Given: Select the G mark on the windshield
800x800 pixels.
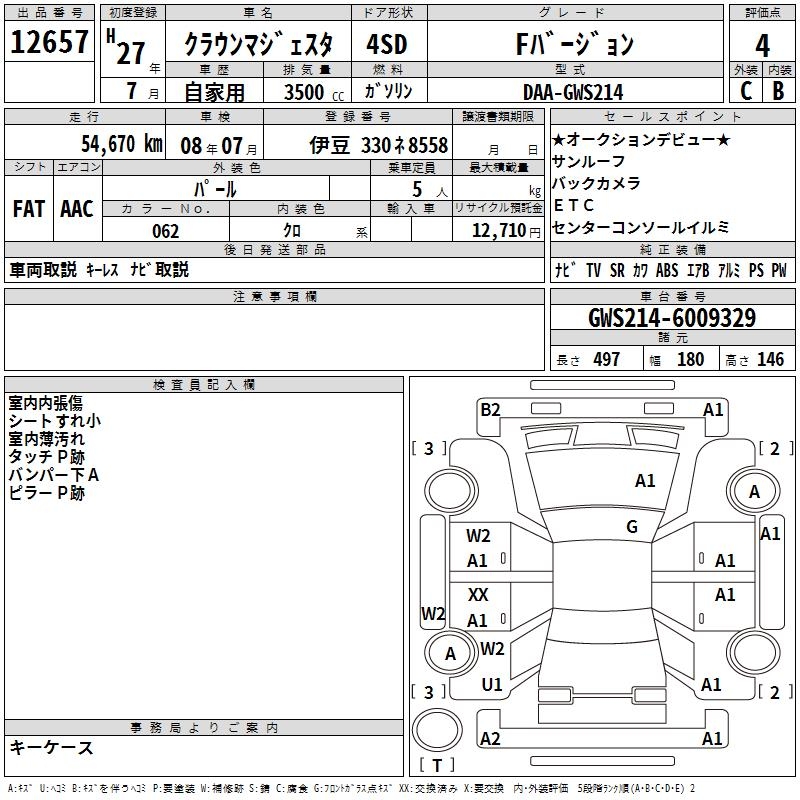Looking at the screenshot, I should point(632,527).
